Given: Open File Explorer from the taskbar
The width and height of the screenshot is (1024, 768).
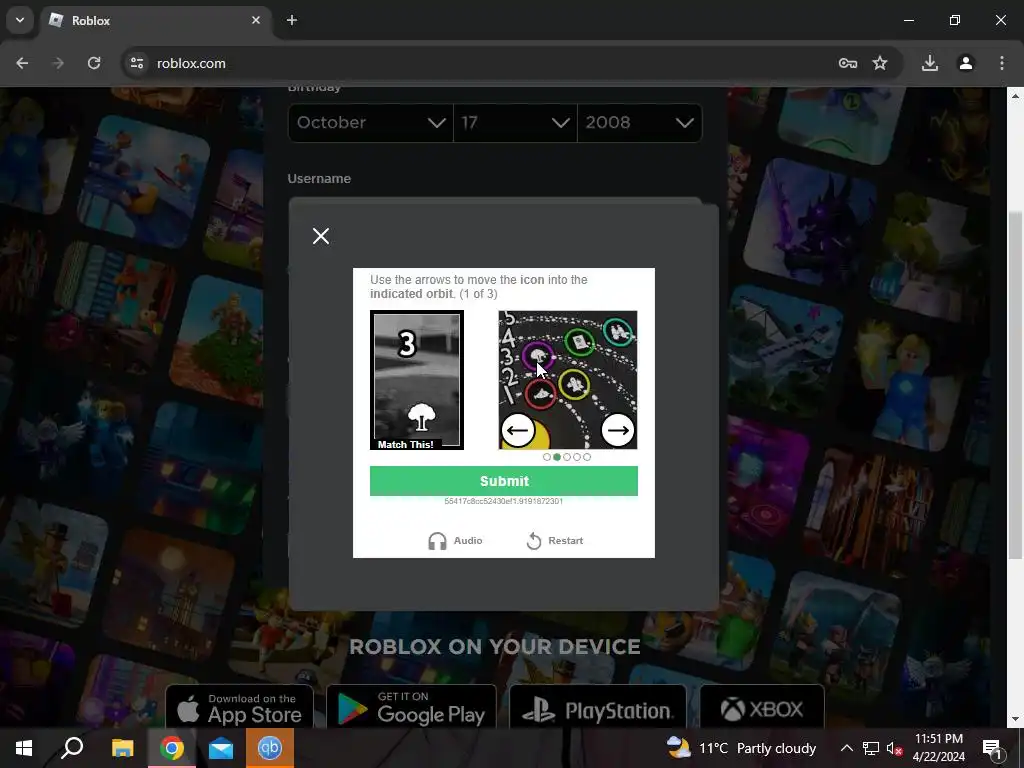Looking at the screenshot, I should point(122,748).
